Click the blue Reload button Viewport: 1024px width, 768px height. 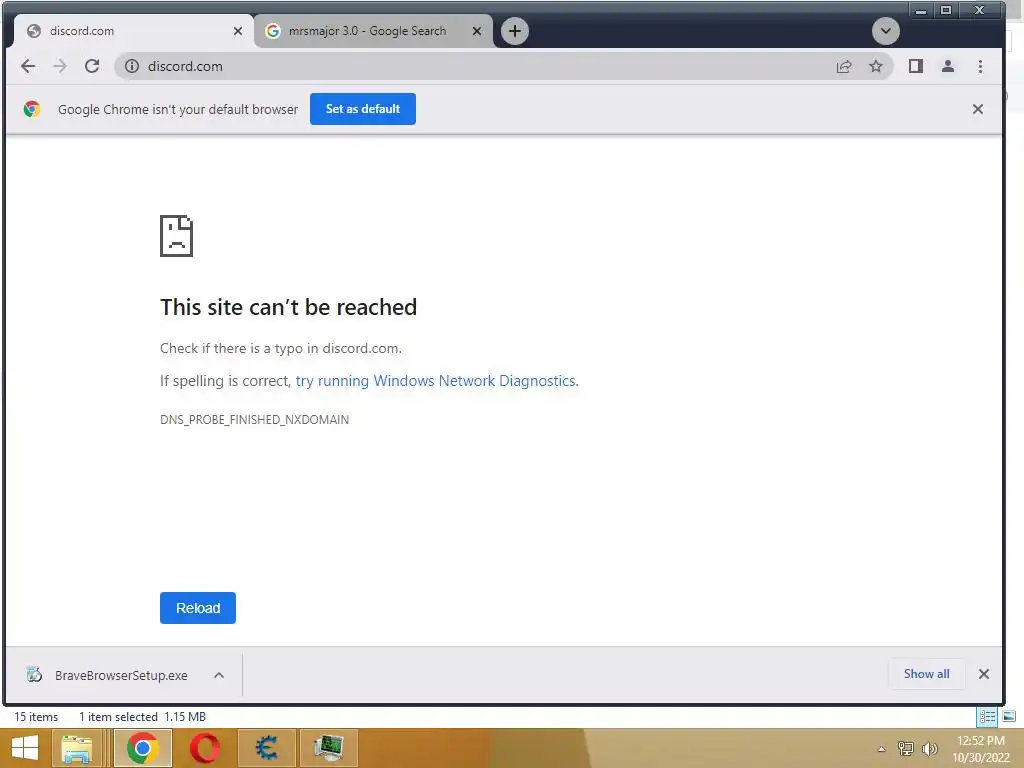(197, 608)
